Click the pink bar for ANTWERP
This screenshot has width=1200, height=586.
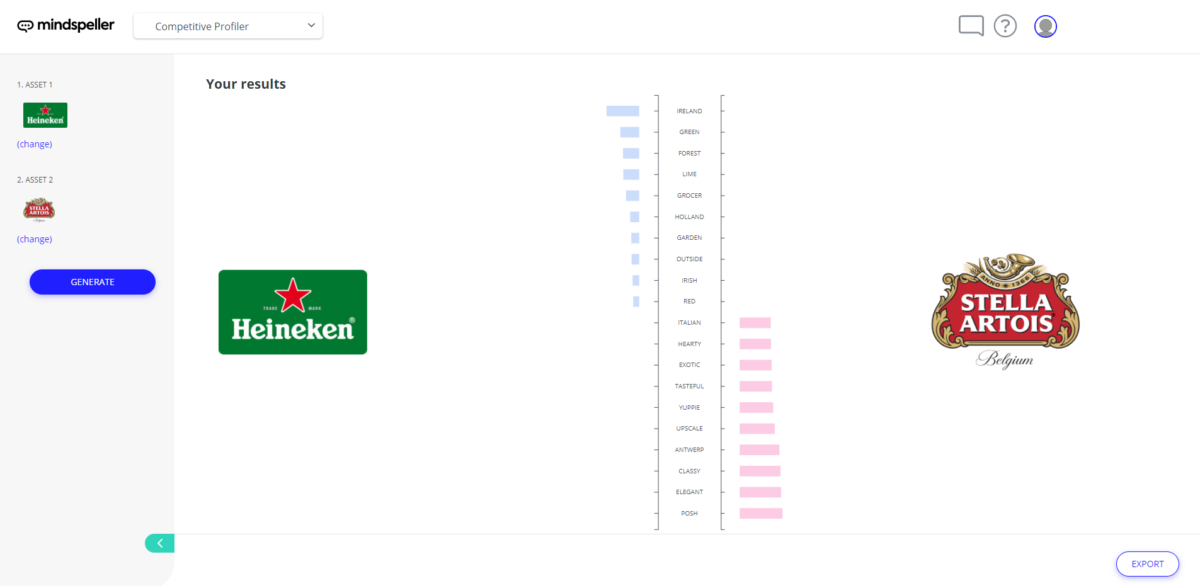coord(759,450)
